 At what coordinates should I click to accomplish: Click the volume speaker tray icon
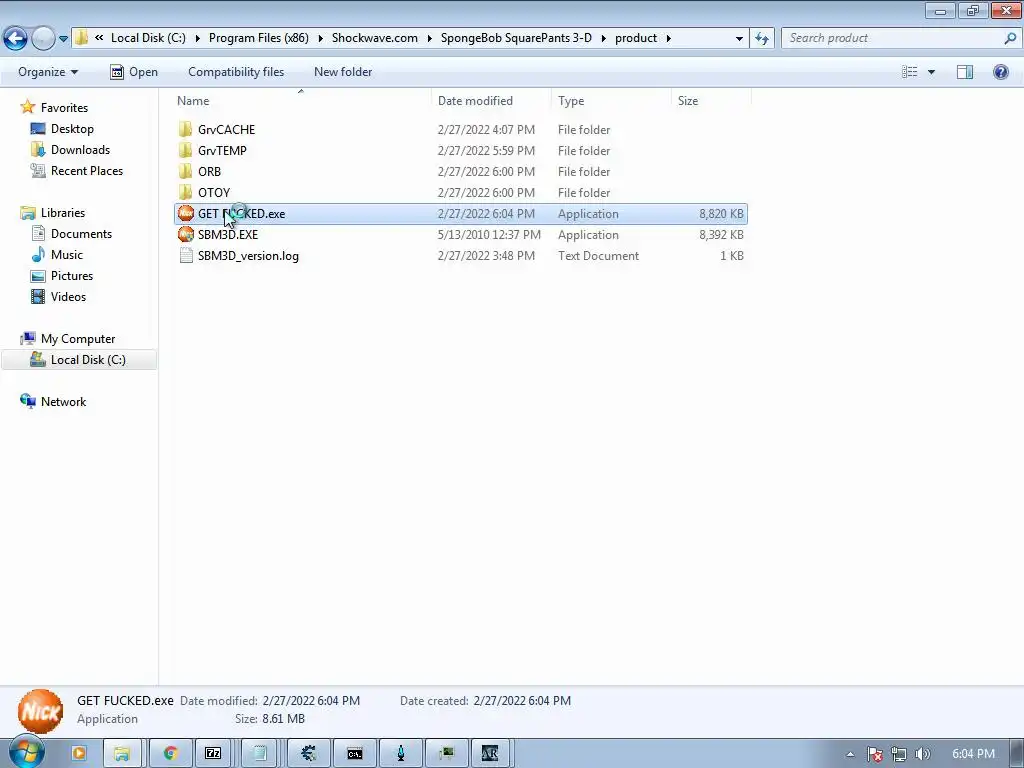922,754
